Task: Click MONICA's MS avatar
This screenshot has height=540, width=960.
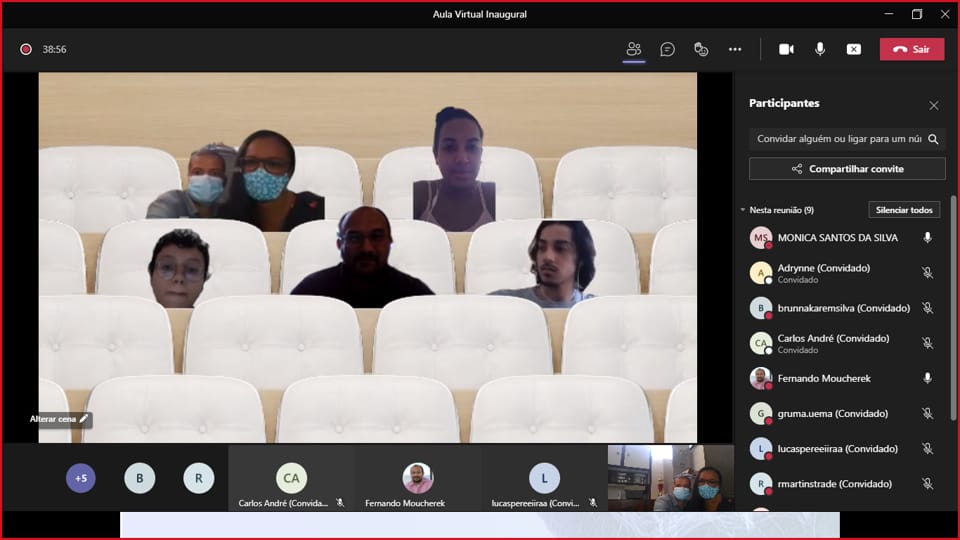Action: point(760,238)
